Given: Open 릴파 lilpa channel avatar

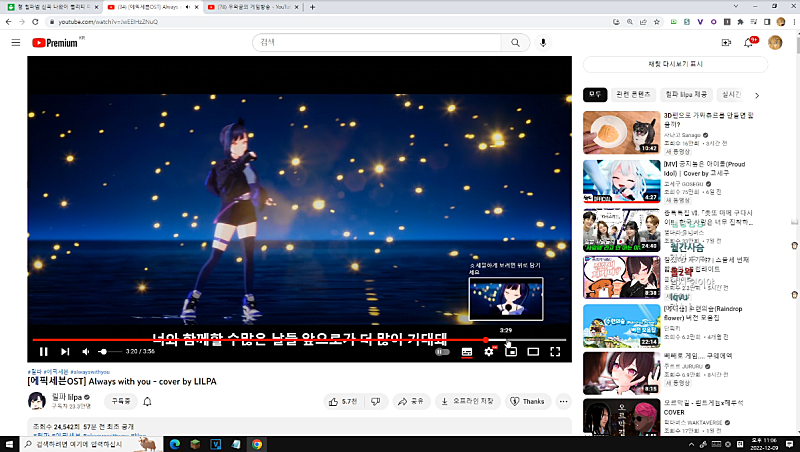Looking at the screenshot, I should tap(37, 401).
